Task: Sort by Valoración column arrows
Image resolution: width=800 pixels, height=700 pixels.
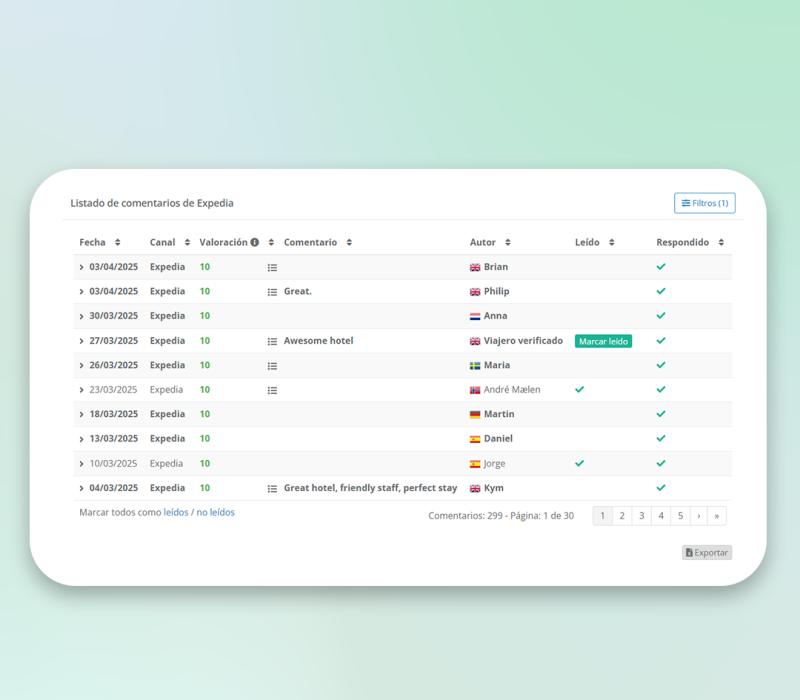Action: pos(271,242)
